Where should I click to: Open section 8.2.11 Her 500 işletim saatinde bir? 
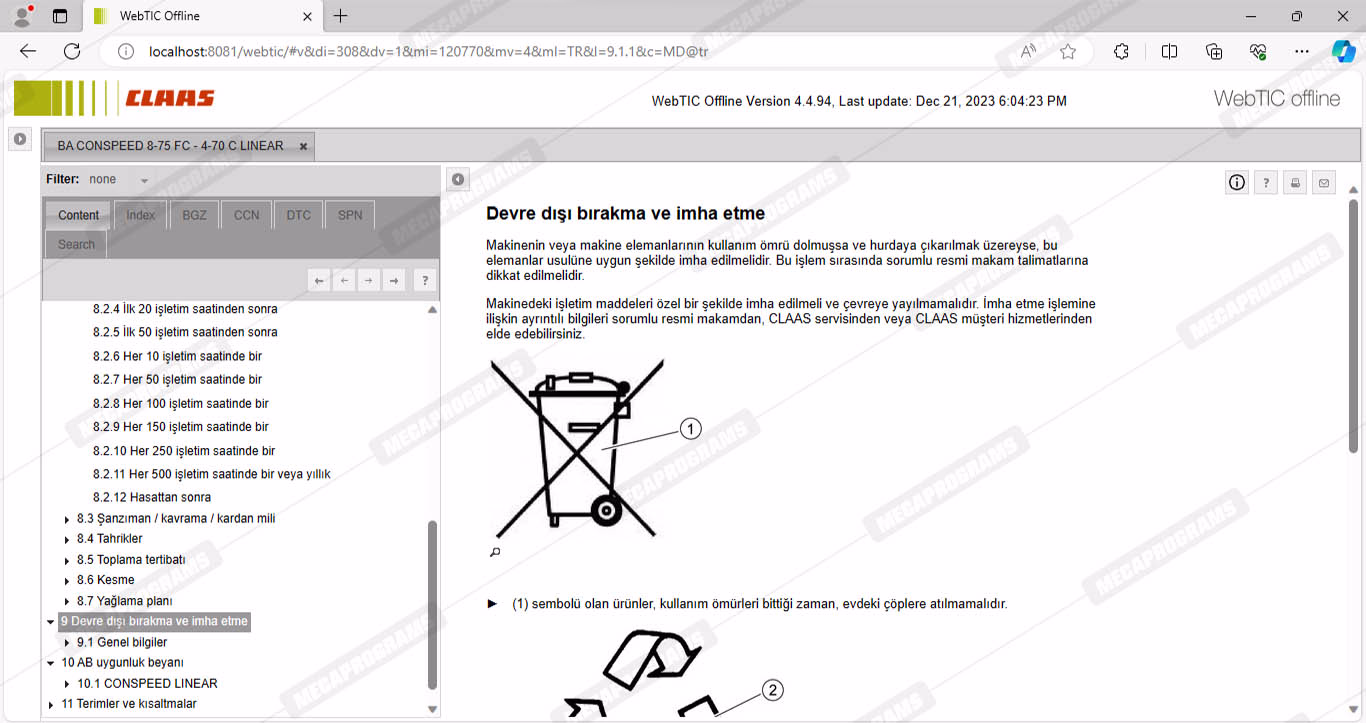(212, 474)
